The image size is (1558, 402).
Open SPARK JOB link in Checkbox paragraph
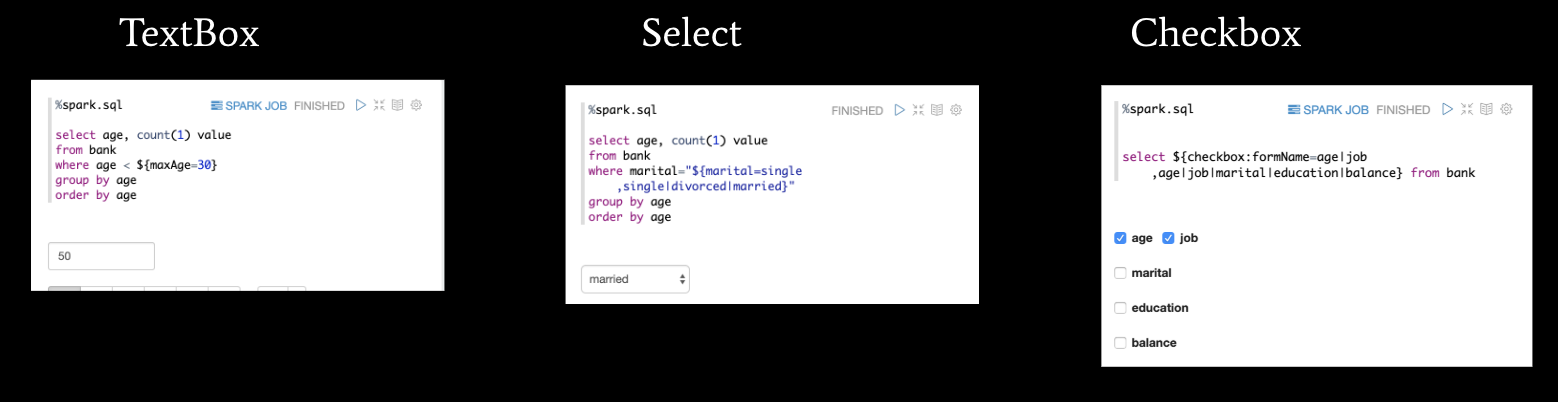[1328, 110]
